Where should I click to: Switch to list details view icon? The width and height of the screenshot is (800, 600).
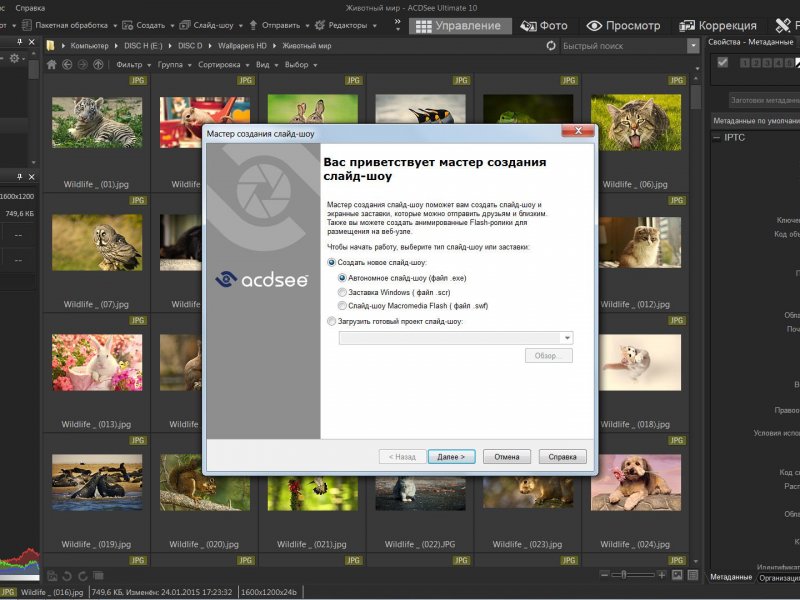coord(693,575)
